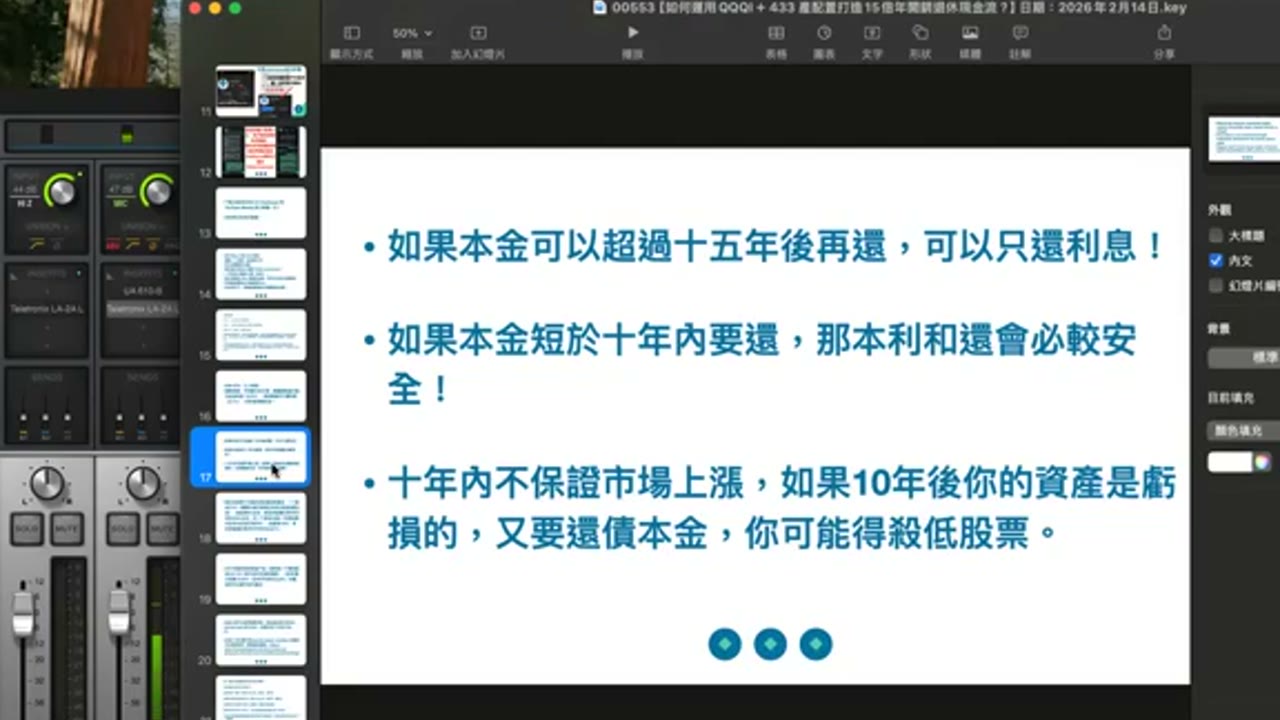Open the color wheel picker button

[x=1263, y=462]
